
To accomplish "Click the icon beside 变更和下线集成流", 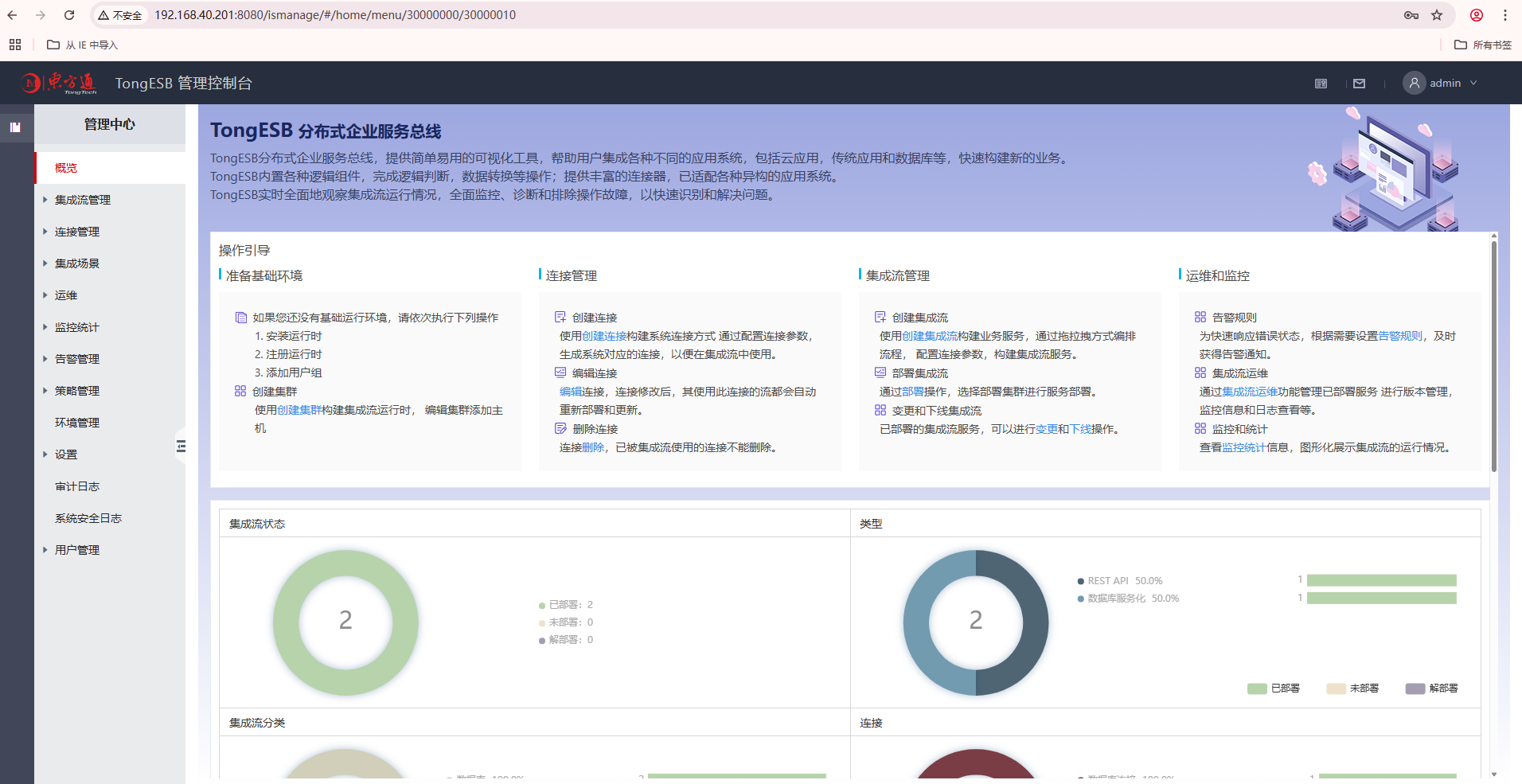I will pos(880,411).
